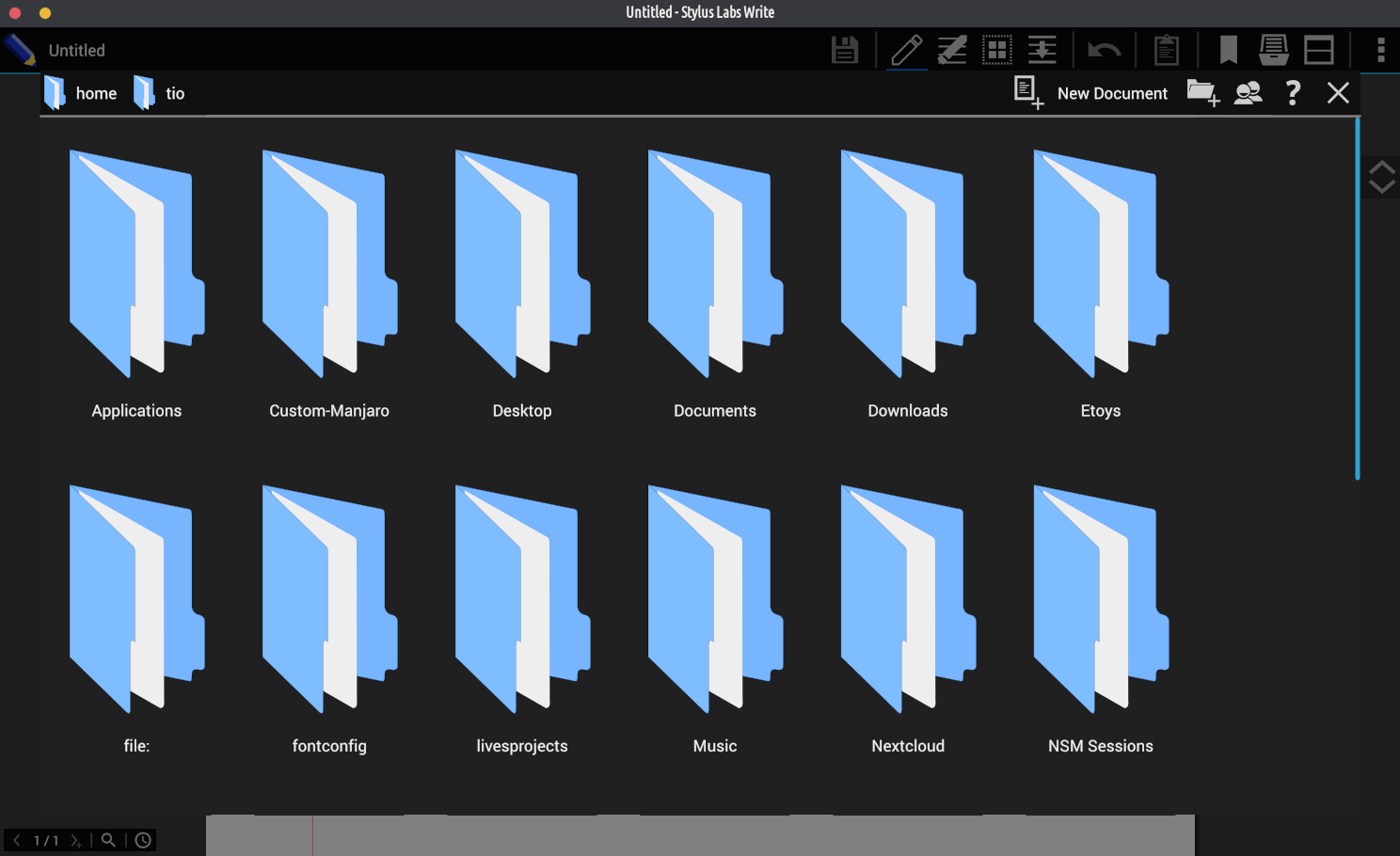Click the page up arrow on right edge
The image size is (1400, 856).
pos(1381,167)
